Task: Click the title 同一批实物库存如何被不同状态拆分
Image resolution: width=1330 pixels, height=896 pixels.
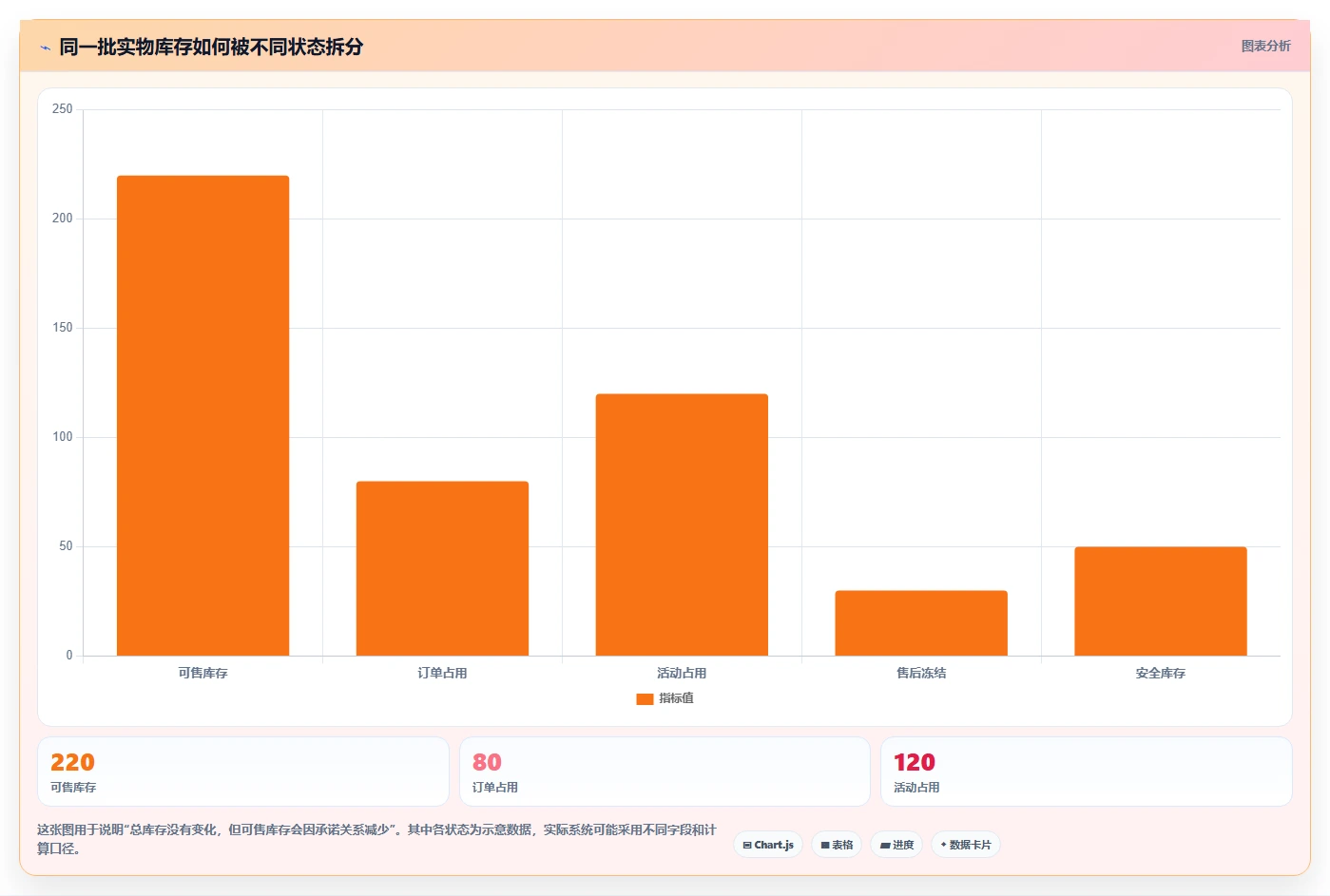Action: pyautogui.click(x=211, y=47)
